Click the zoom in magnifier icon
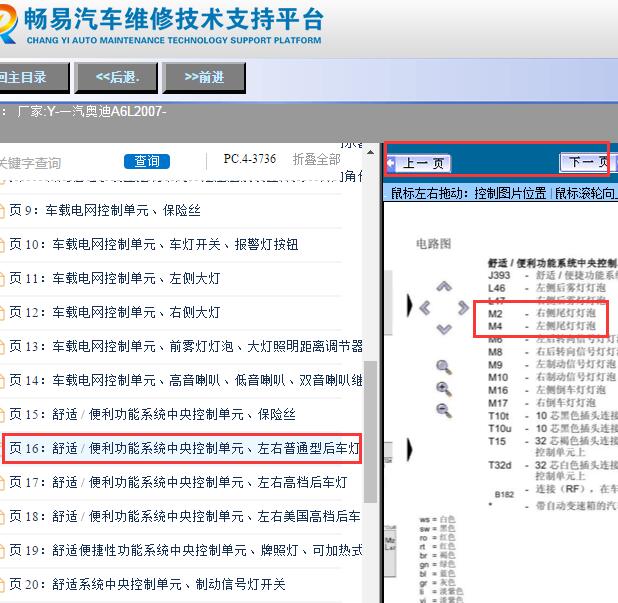The width and height of the screenshot is (618, 603). [444, 389]
